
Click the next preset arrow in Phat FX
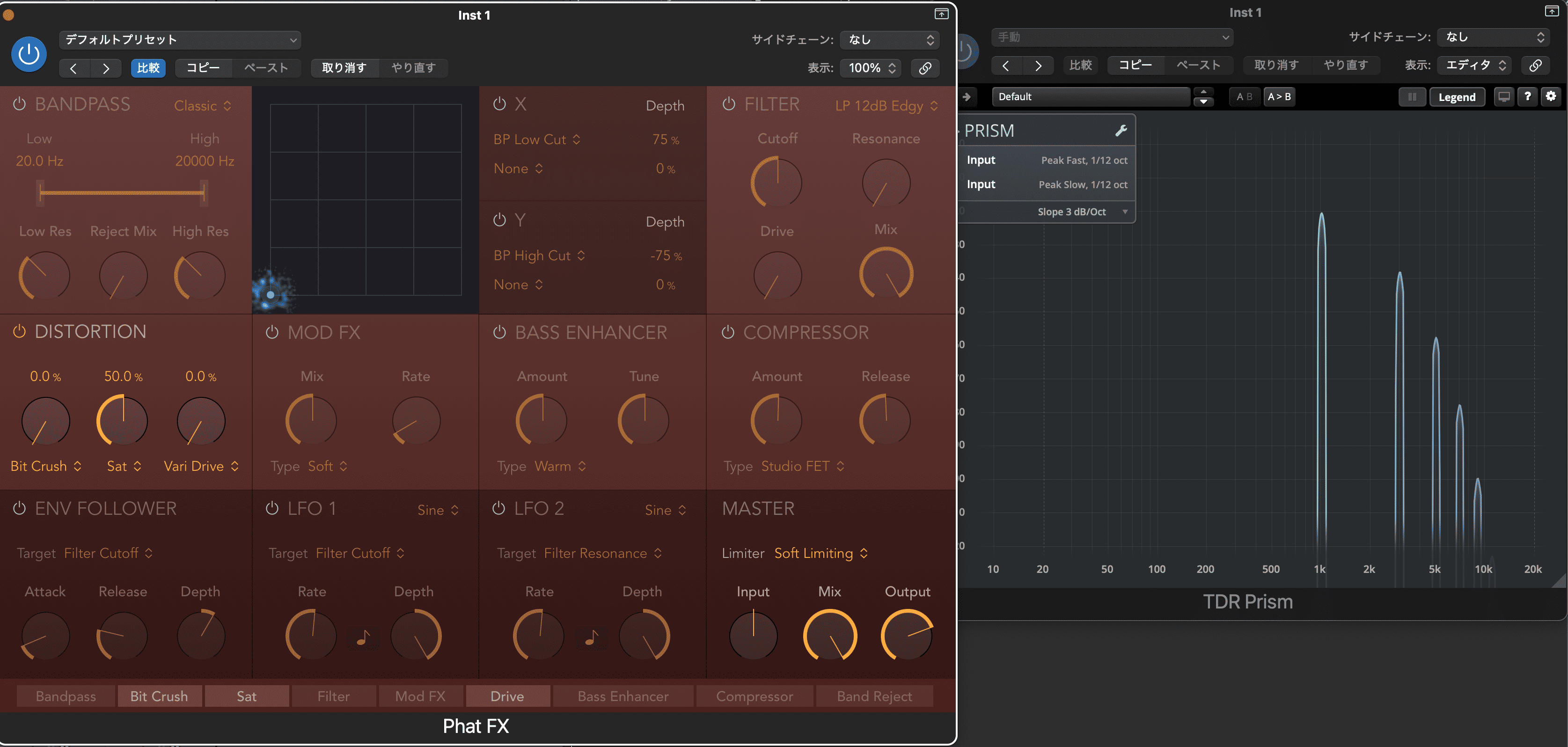click(106, 68)
